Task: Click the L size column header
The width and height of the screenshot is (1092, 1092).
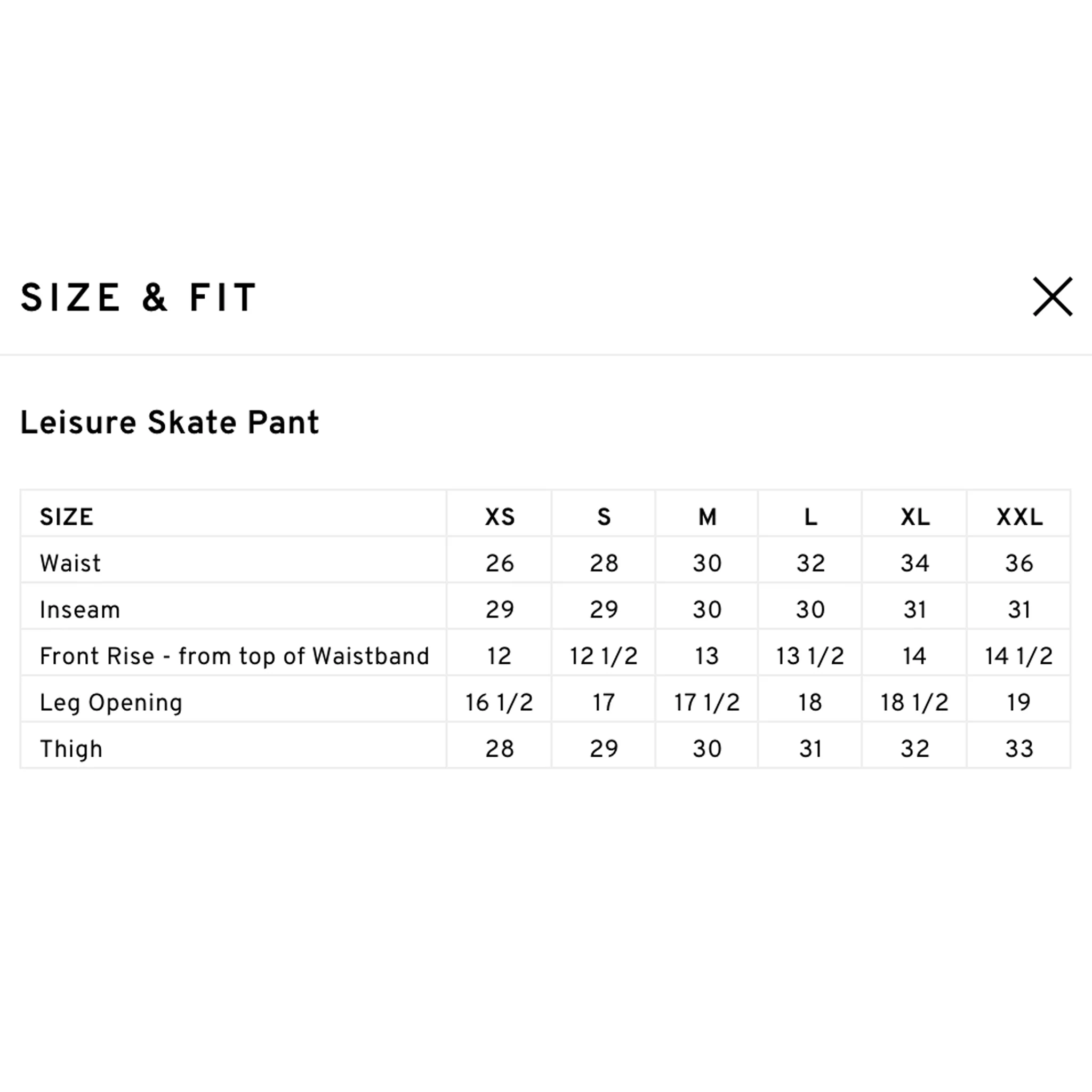Action: pyautogui.click(x=810, y=517)
